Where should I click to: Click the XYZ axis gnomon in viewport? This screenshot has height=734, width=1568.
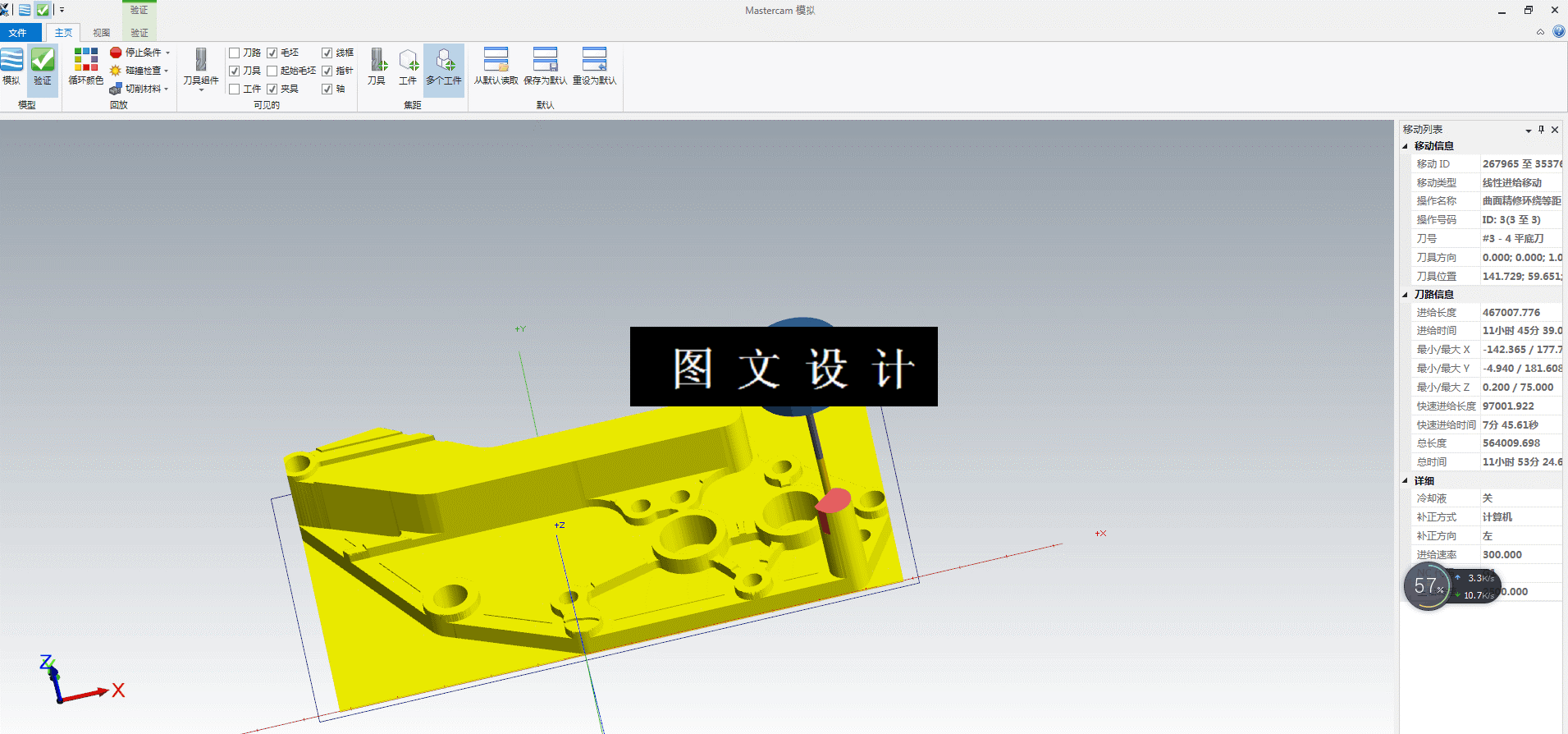click(82, 680)
